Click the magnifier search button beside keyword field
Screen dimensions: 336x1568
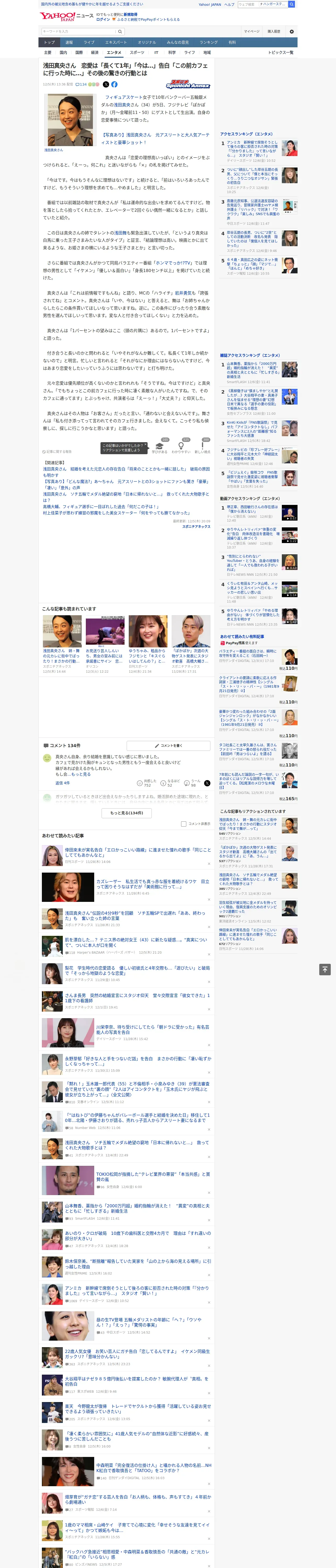click(x=120, y=32)
